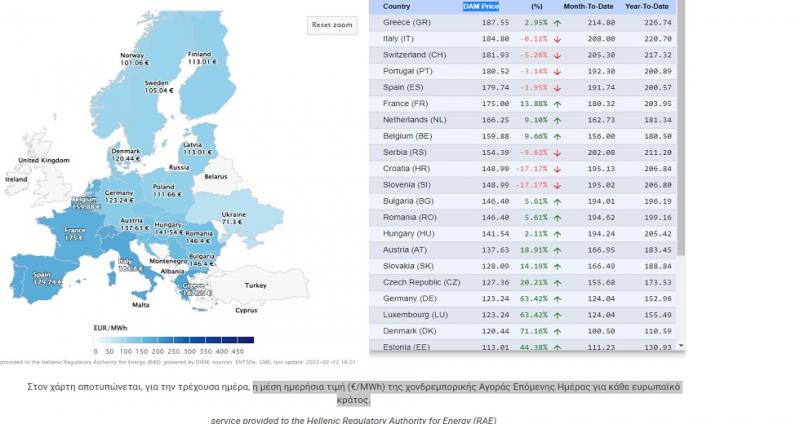800x424 pixels.
Task: Click the Year-To-Date column header
Action: (x=648, y=6)
